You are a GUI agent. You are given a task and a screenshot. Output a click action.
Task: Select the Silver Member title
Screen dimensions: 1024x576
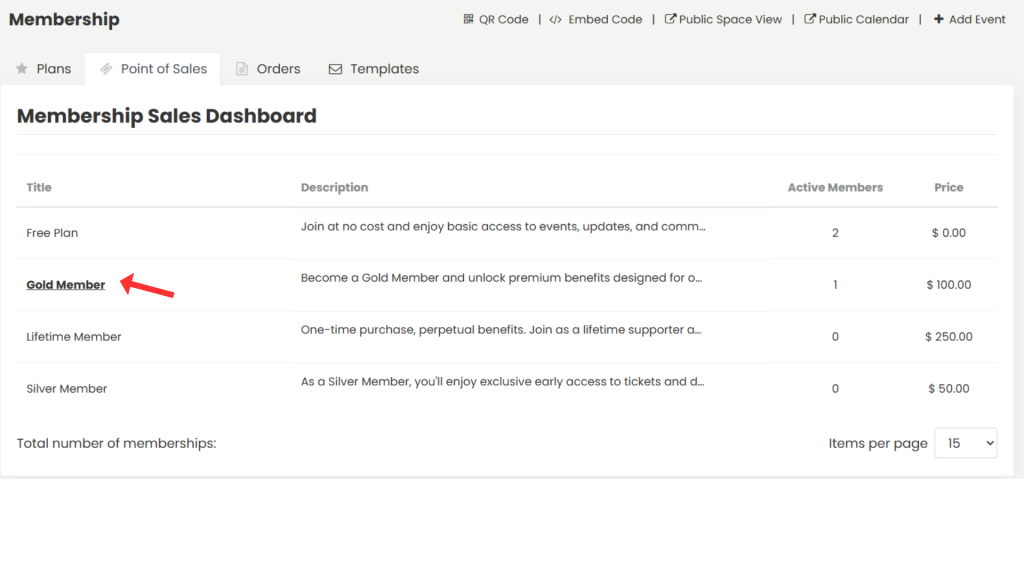pos(67,389)
